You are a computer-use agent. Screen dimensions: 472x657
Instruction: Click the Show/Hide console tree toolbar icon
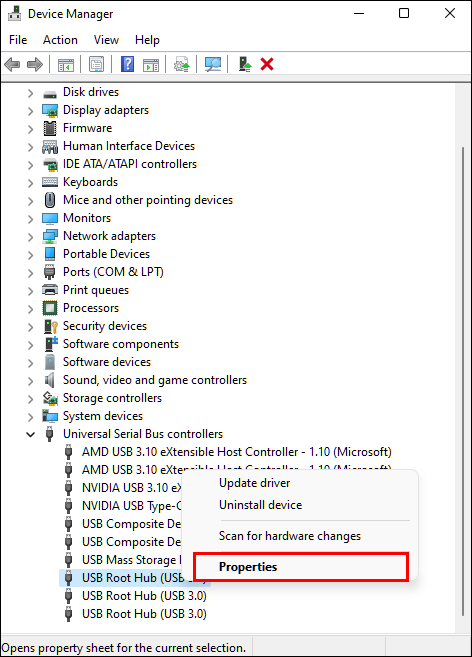(x=66, y=65)
